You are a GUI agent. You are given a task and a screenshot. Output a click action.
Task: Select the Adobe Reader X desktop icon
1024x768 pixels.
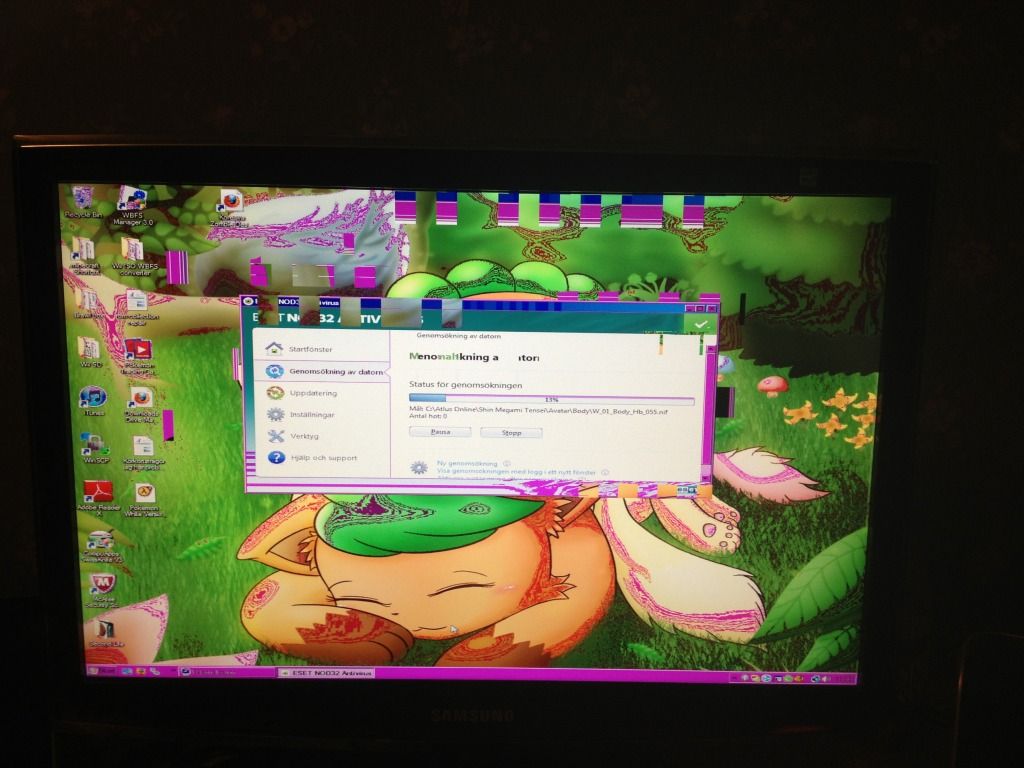(98, 491)
